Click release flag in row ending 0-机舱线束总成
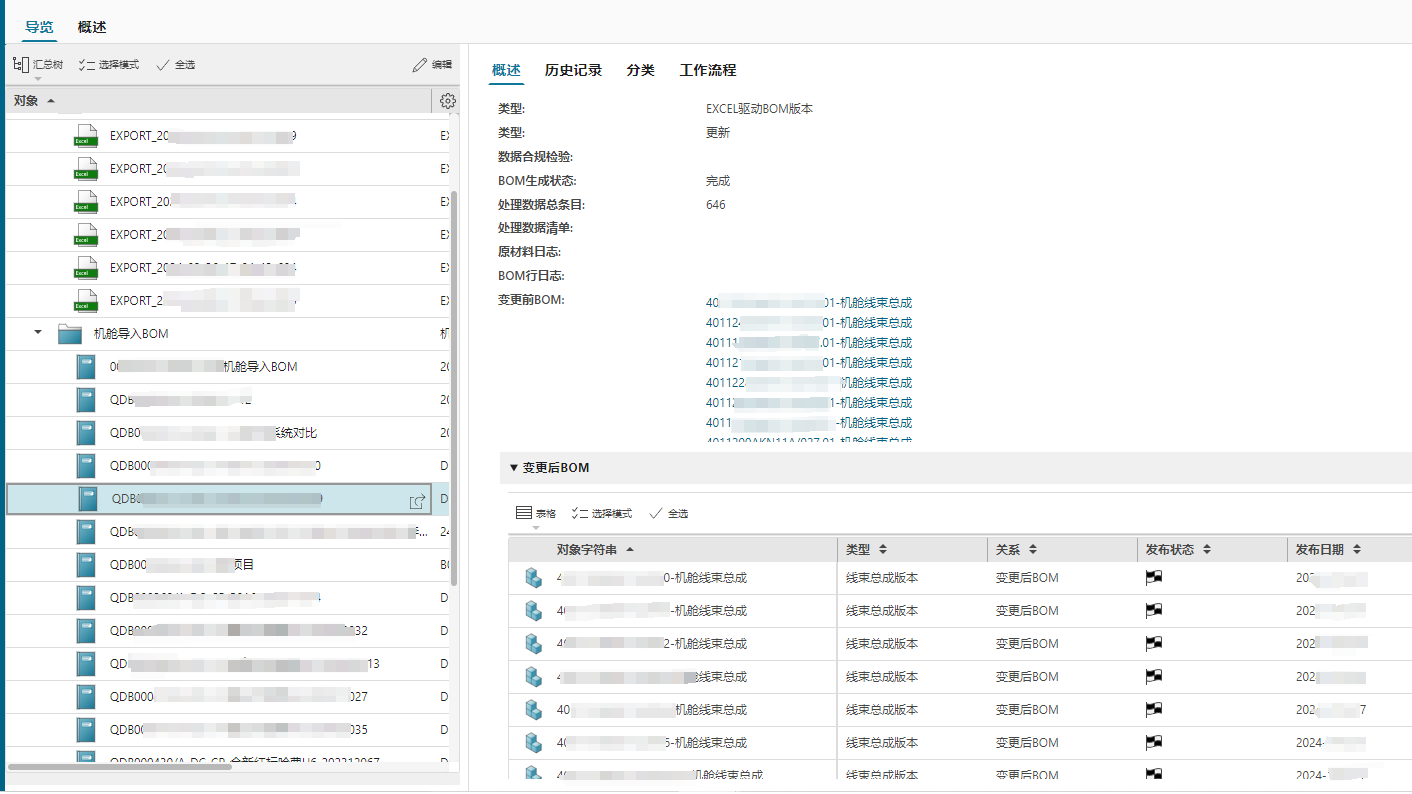Screen dimensions: 1412x794 pyautogui.click(x=1153, y=577)
